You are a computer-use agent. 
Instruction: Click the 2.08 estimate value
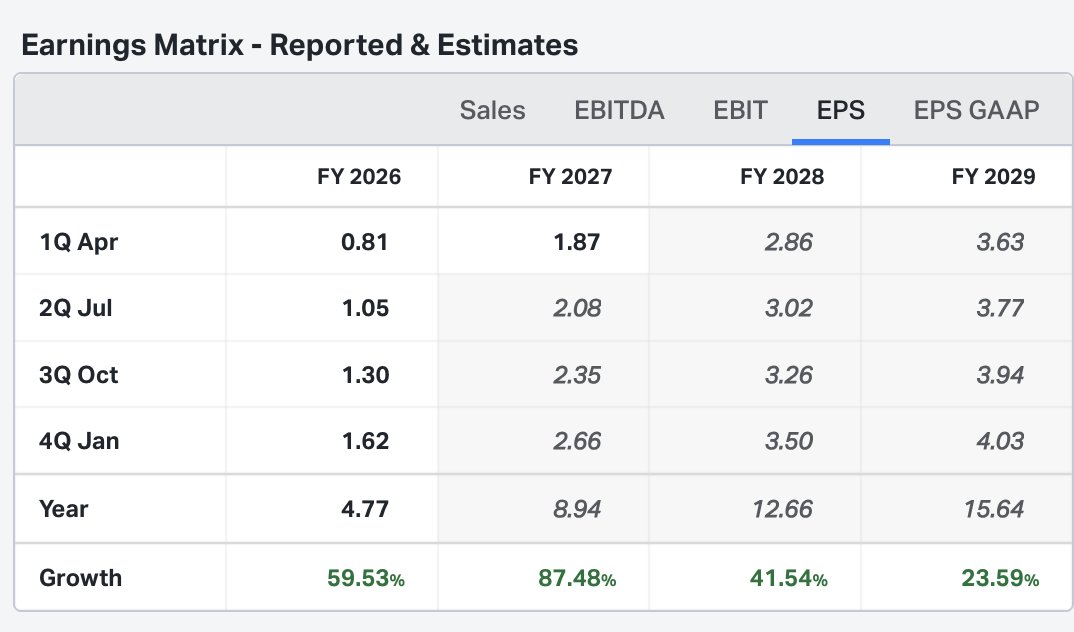click(x=577, y=308)
